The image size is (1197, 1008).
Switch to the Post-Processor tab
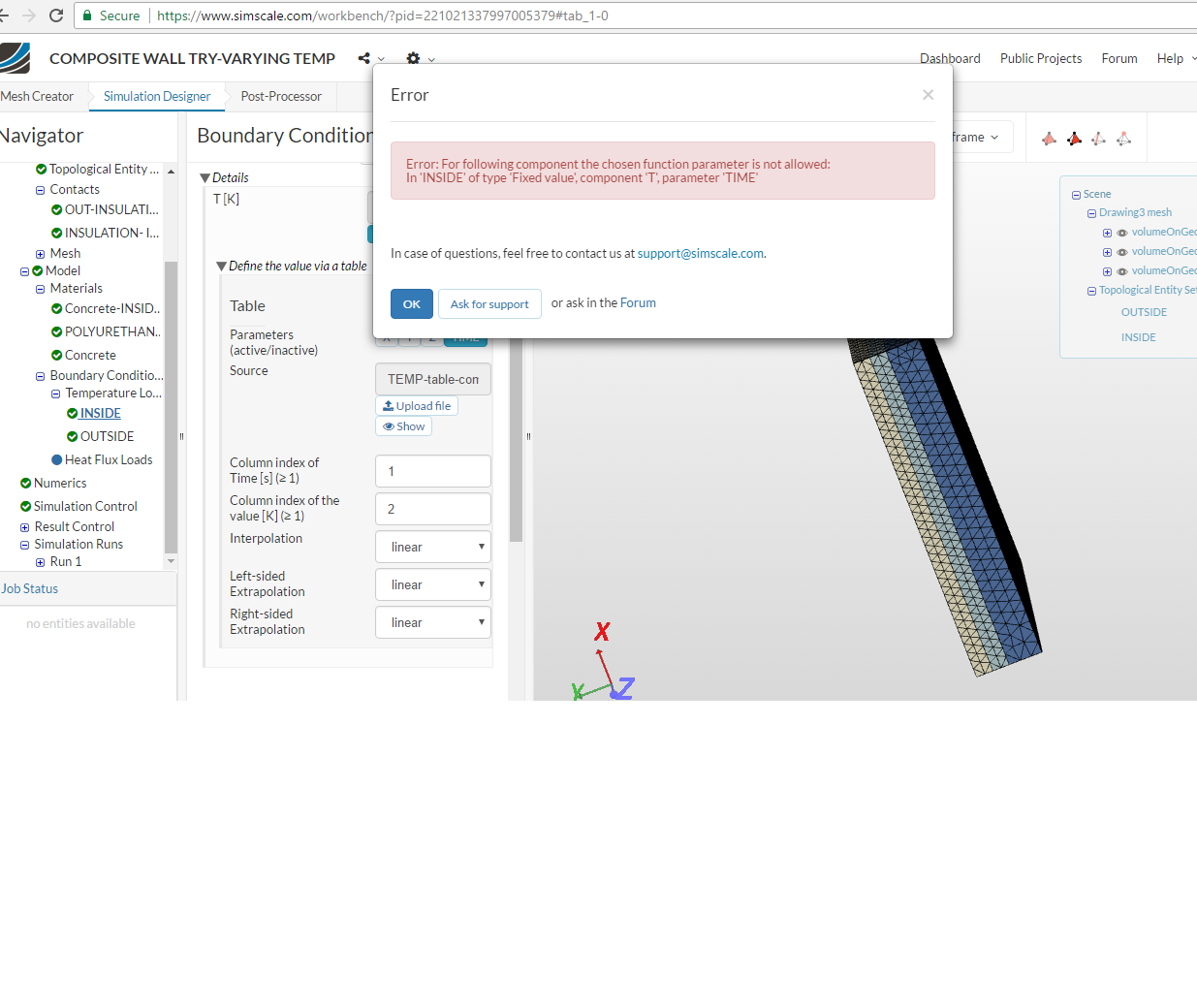click(x=281, y=96)
